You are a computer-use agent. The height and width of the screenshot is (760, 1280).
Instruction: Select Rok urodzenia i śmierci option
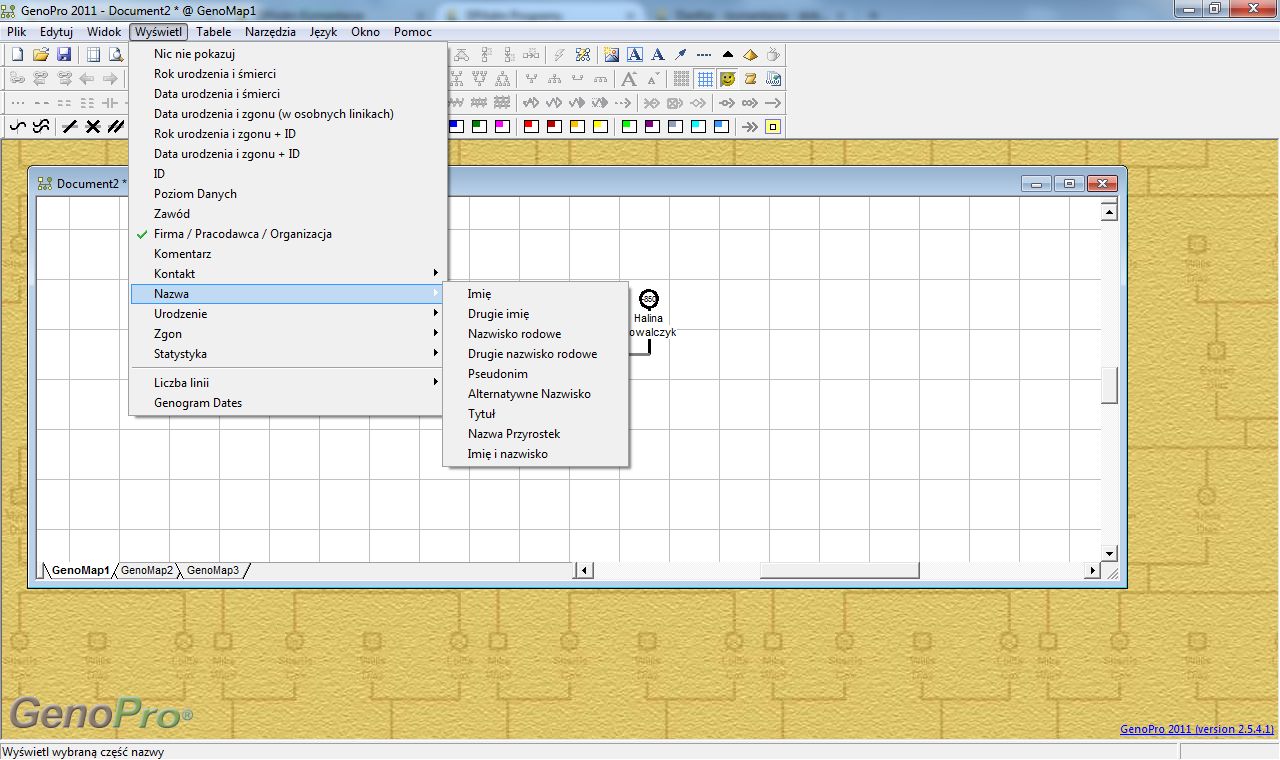tap(288, 74)
